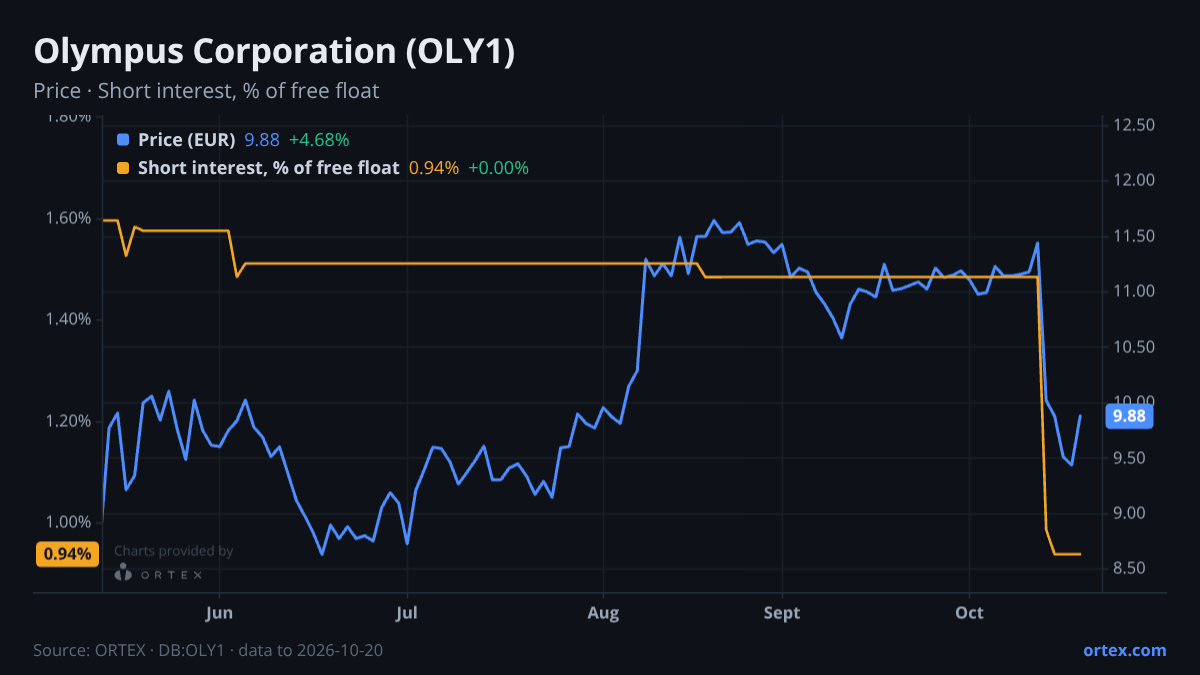Click the 'Price · Short interest' subtitle
Screen dimensions: 1200x675
coord(206,91)
